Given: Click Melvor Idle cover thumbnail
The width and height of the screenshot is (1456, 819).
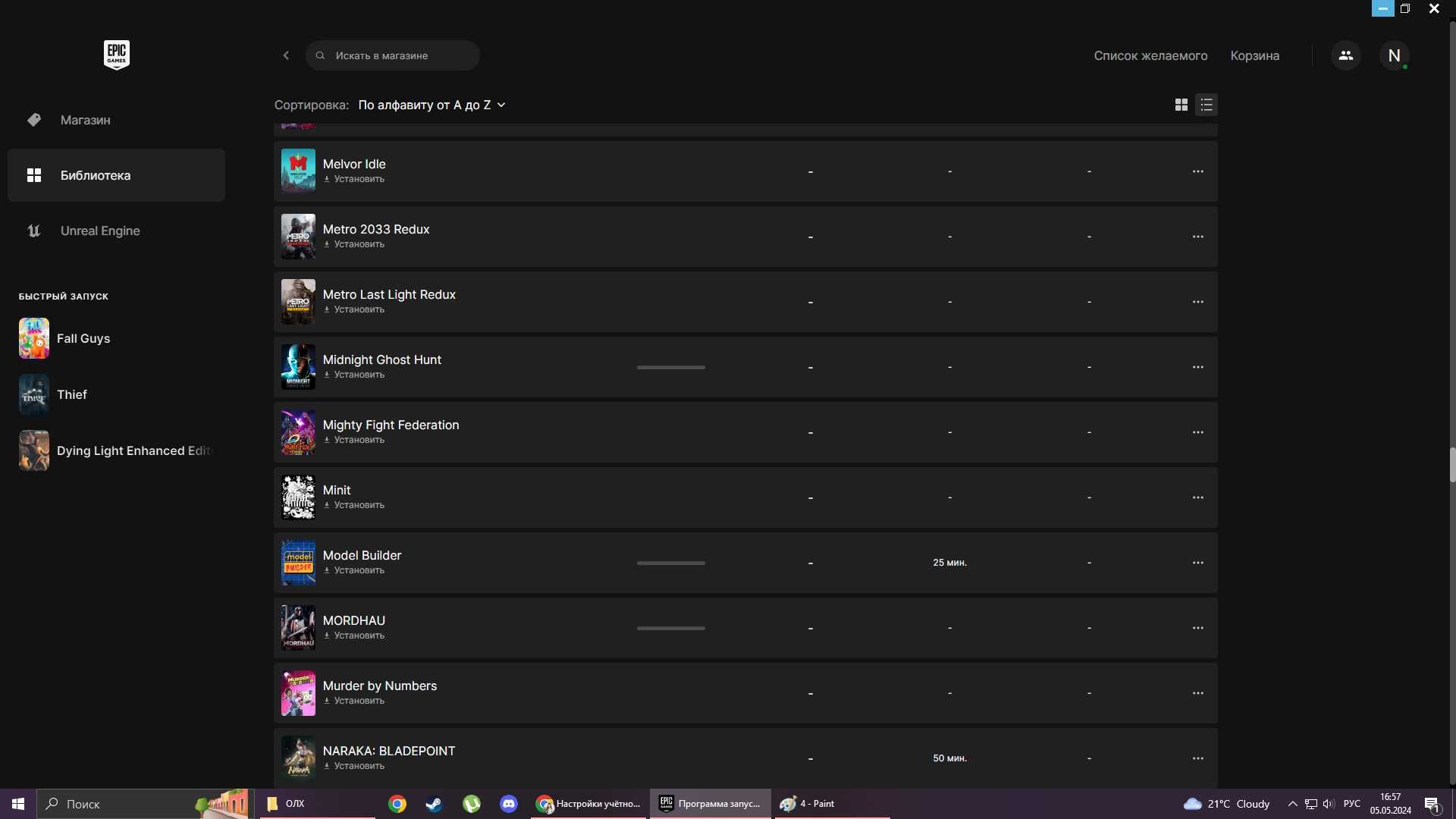Looking at the screenshot, I should [298, 171].
